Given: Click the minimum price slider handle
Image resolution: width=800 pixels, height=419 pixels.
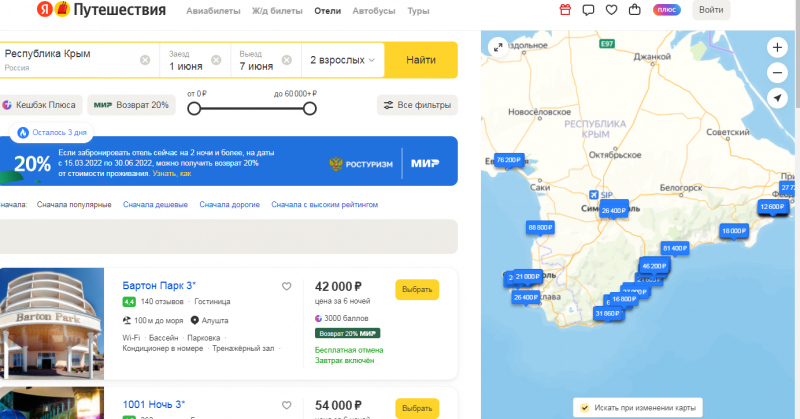Looking at the screenshot, I should [194, 109].
